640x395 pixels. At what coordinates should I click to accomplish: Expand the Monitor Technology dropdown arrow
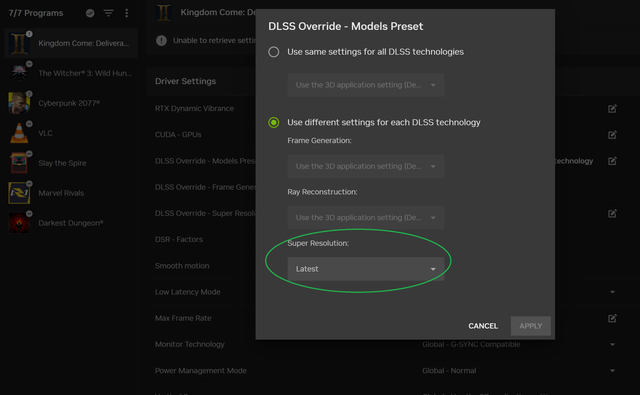612,344
